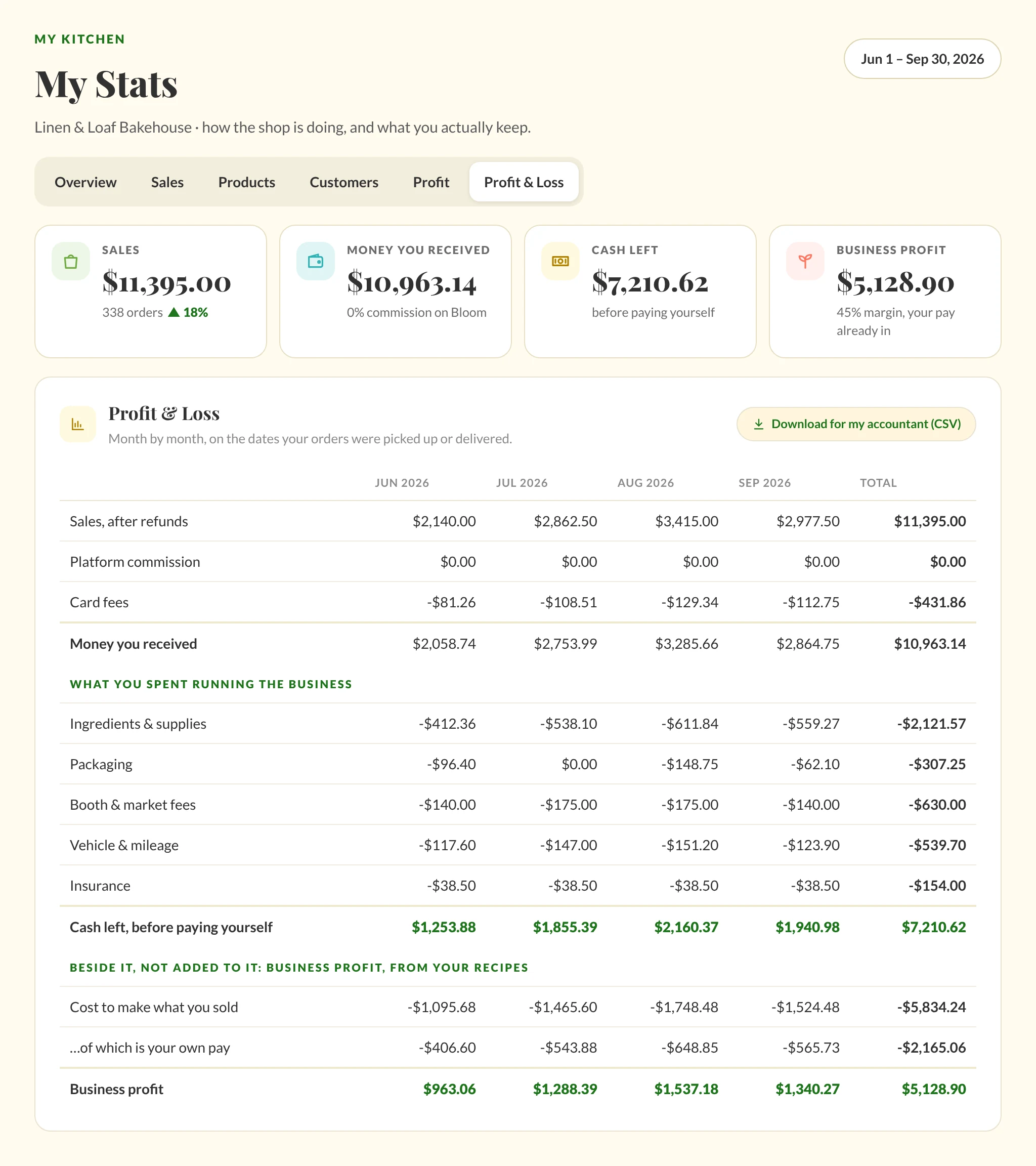
Task: Click Card fees total -$431.86
Action: tap(937, 602)
